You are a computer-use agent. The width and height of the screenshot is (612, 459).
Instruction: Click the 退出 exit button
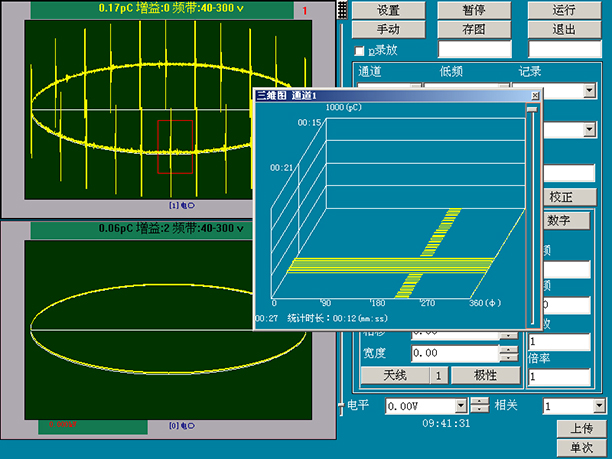(564, 29)
